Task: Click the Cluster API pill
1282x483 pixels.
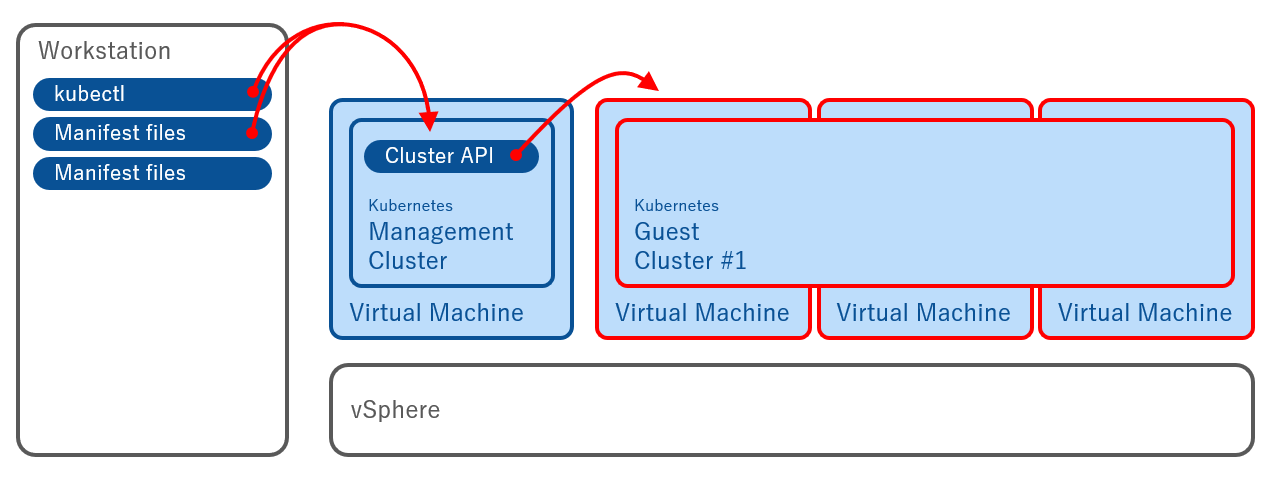Action: pos(440,156)
